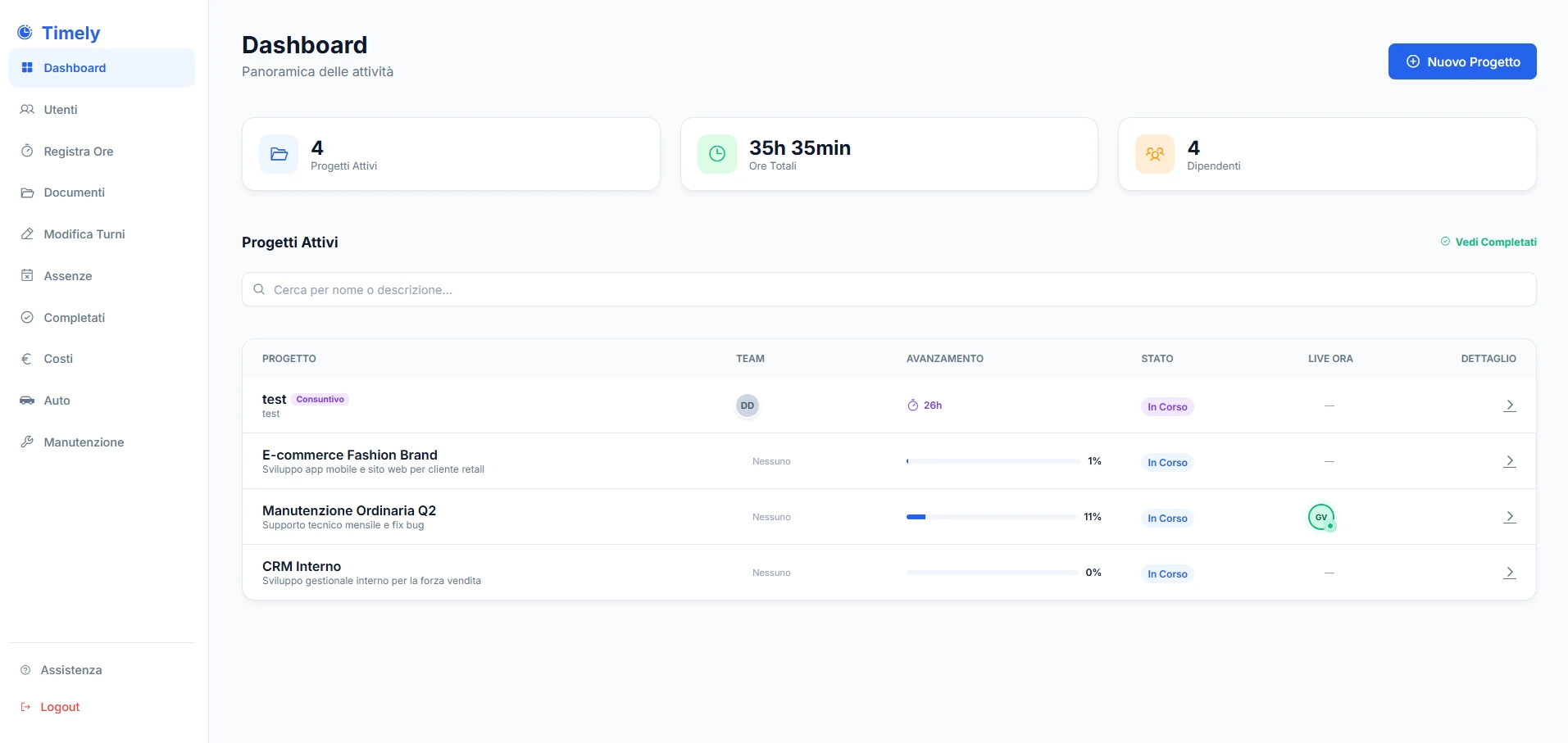Click the 26h stopwatch icon
Viewport: 1568px width, 743px height.
pyautogui.click(x=913, y=405)
